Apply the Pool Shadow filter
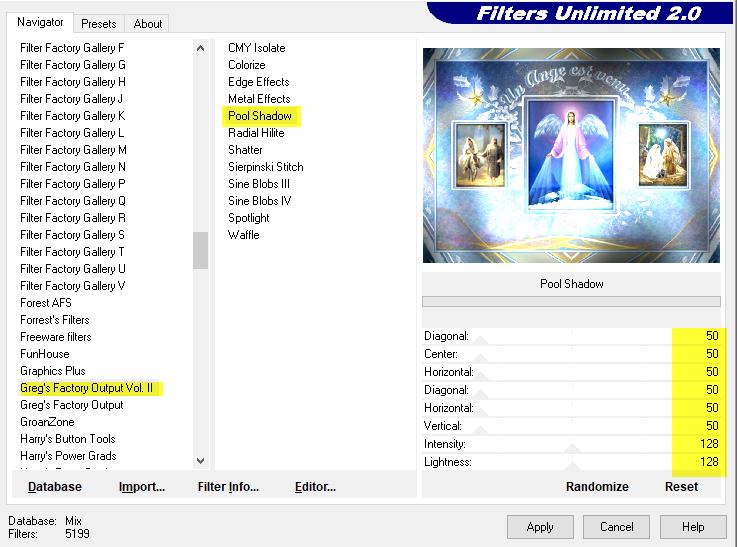The width and height of the screenshot is (737, 547). pos(540,527)
